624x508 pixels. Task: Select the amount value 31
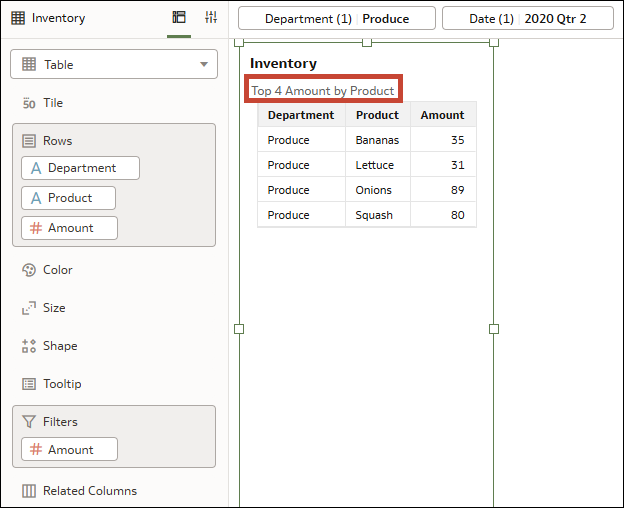pos(458,165)
